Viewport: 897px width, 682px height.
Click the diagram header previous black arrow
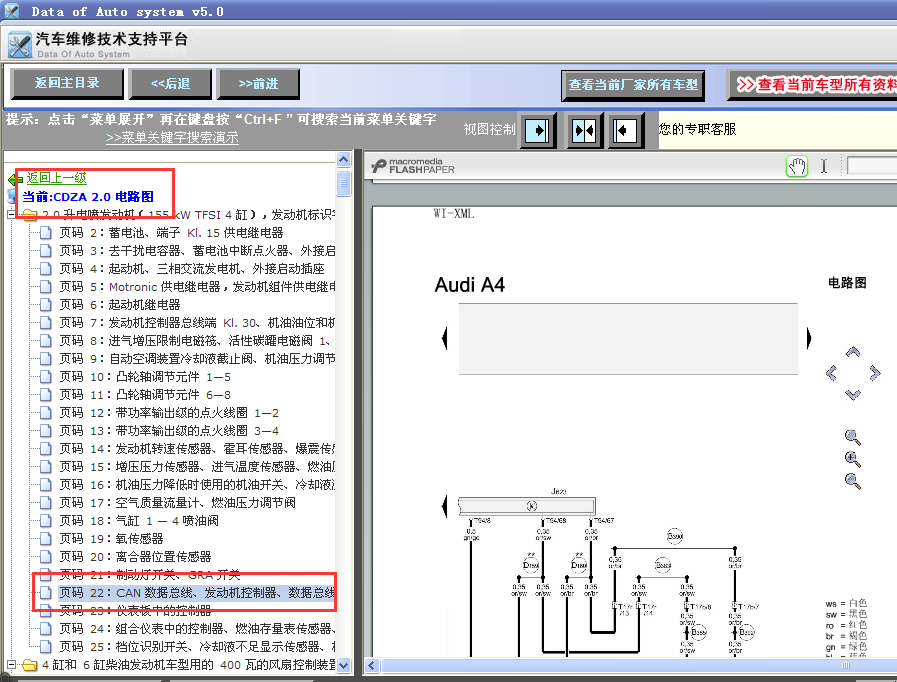[x=444, y=339]
